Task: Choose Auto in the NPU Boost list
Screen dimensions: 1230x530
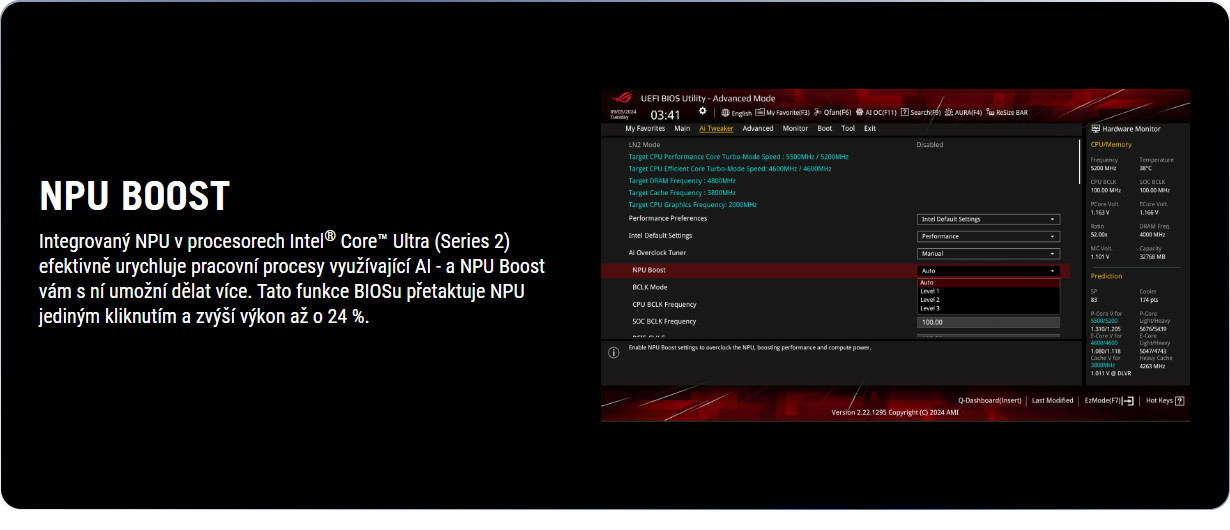Action: pyautogui.click(x=988, y=283)
